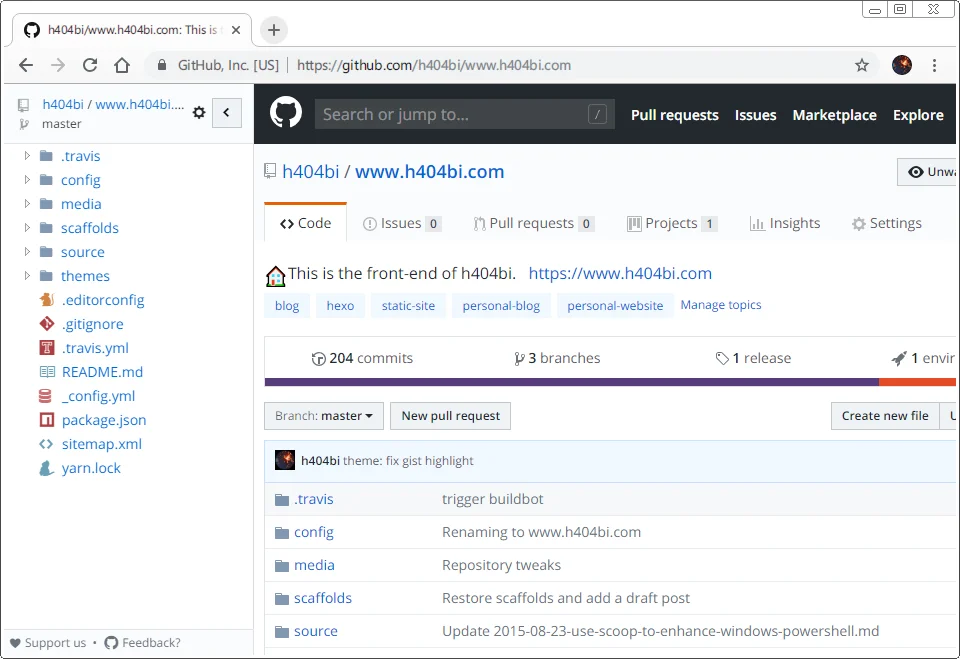
Task: Click the GitHub Octocat logo in header
Action: [x=286, y=114]
